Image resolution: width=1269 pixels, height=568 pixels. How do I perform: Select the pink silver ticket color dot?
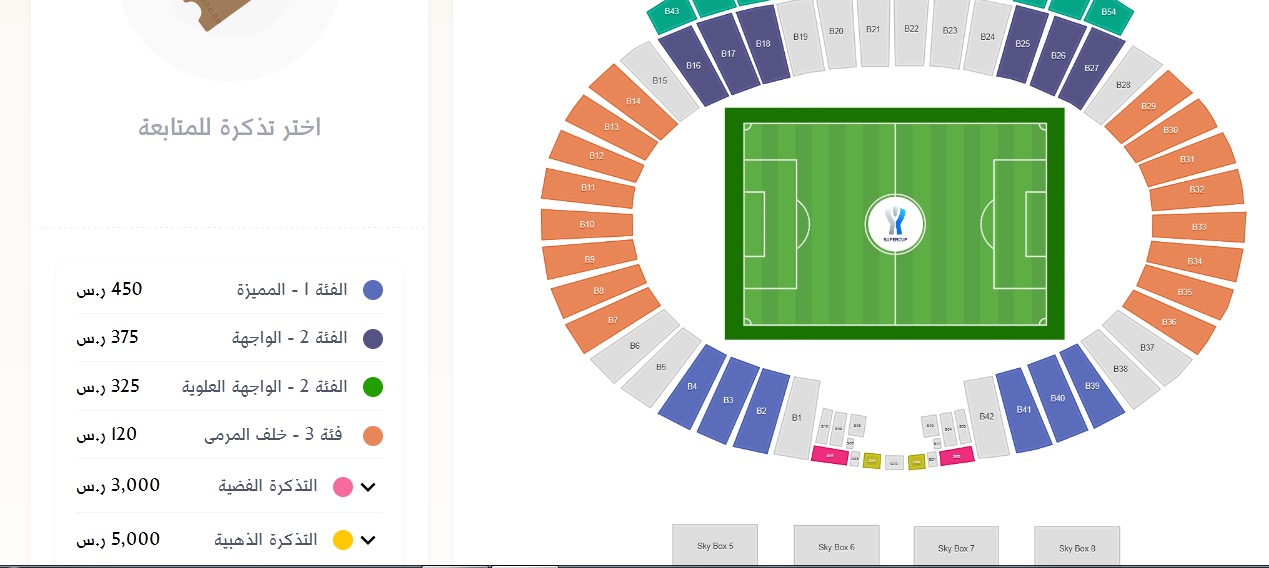342,487
